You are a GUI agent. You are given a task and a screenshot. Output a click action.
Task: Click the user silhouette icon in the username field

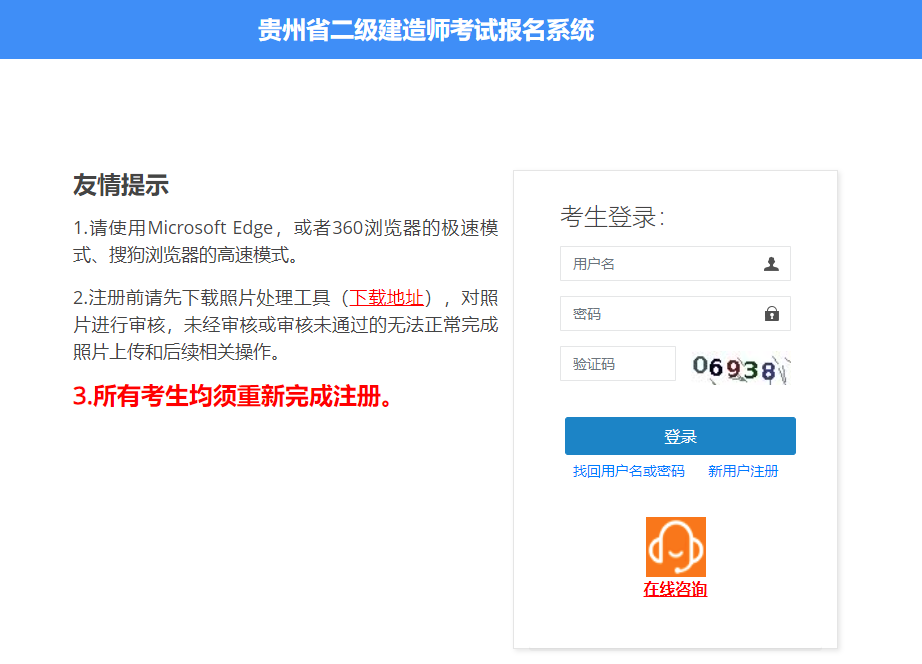tap(771, 264)
